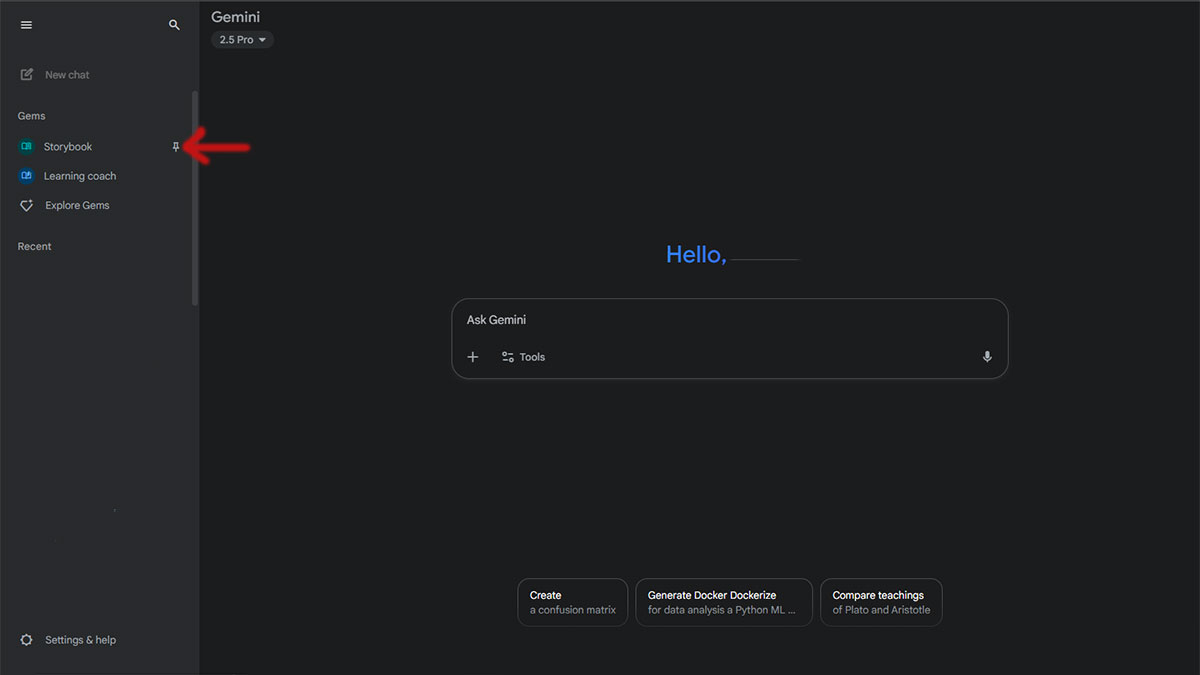Focus the Ask Gemini input field
The image size is (1200, 675).
pos(729,320)
